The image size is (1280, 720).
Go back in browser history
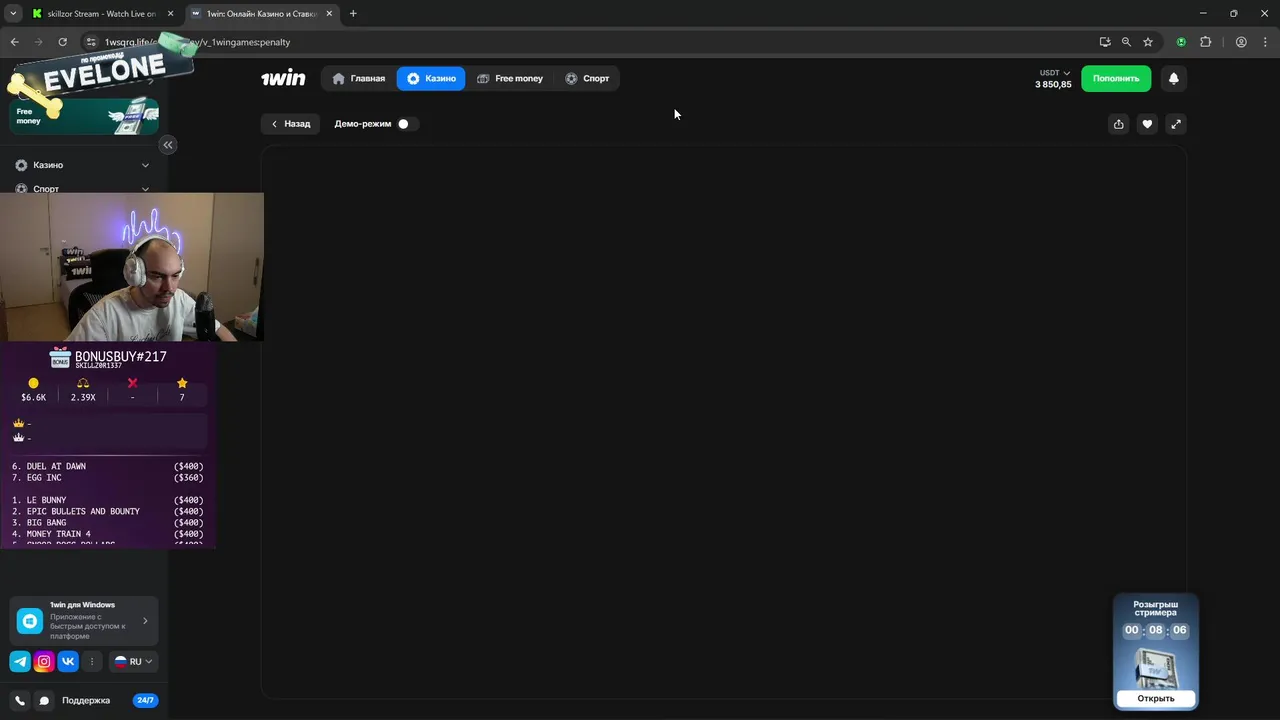14,42
